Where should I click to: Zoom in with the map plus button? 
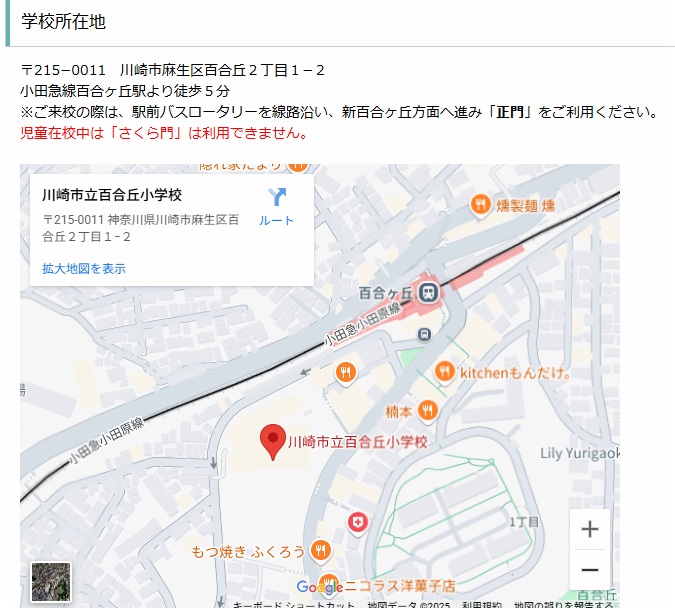coord(590,529)
